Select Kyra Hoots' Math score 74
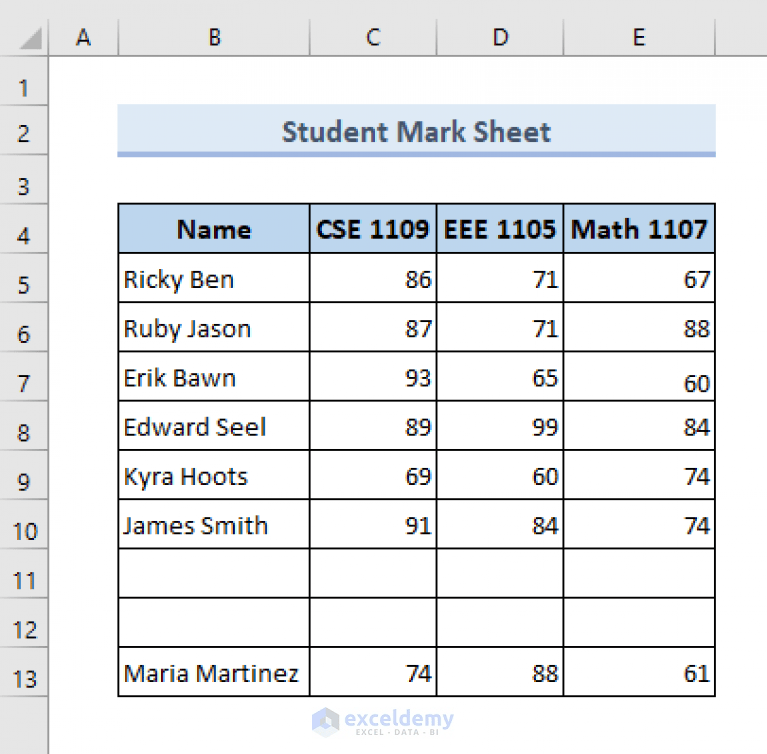 tap(639, 475)
